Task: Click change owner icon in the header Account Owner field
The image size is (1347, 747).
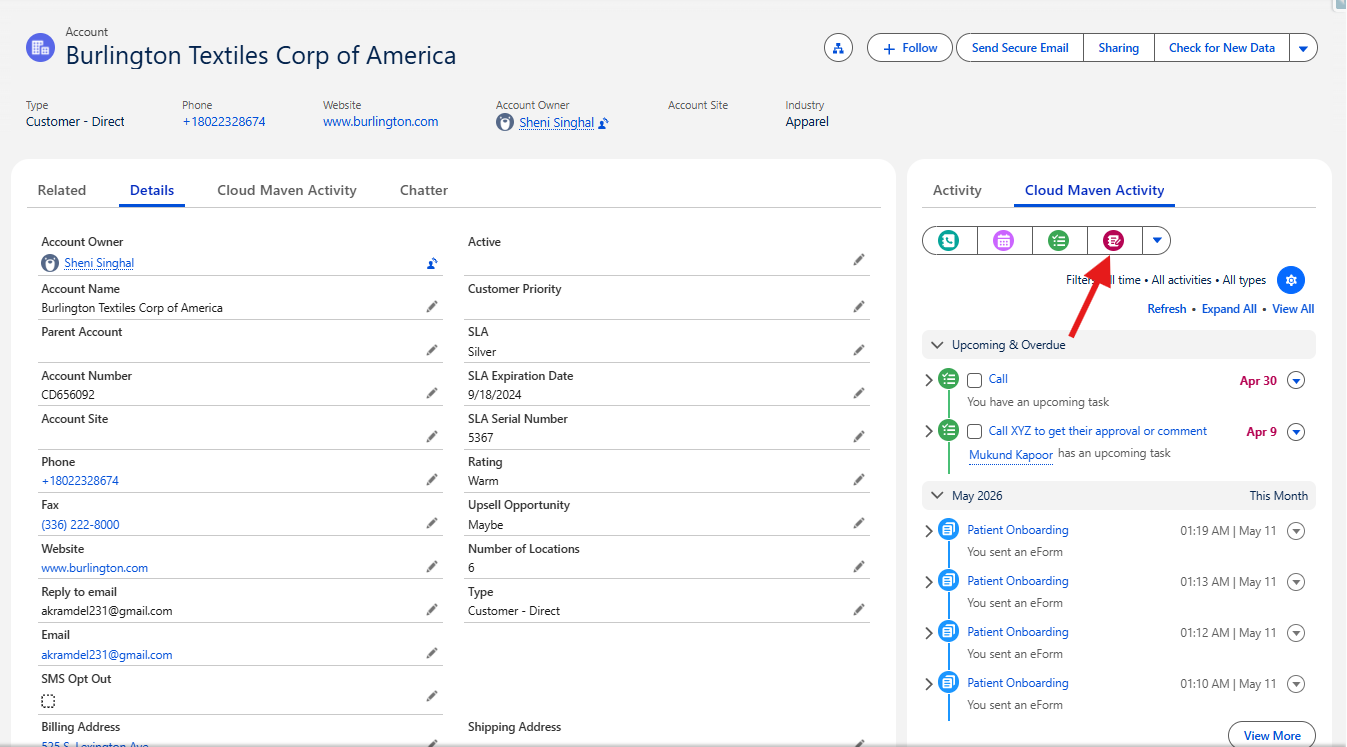Action: pyautogui.click(x=604, y=123)
